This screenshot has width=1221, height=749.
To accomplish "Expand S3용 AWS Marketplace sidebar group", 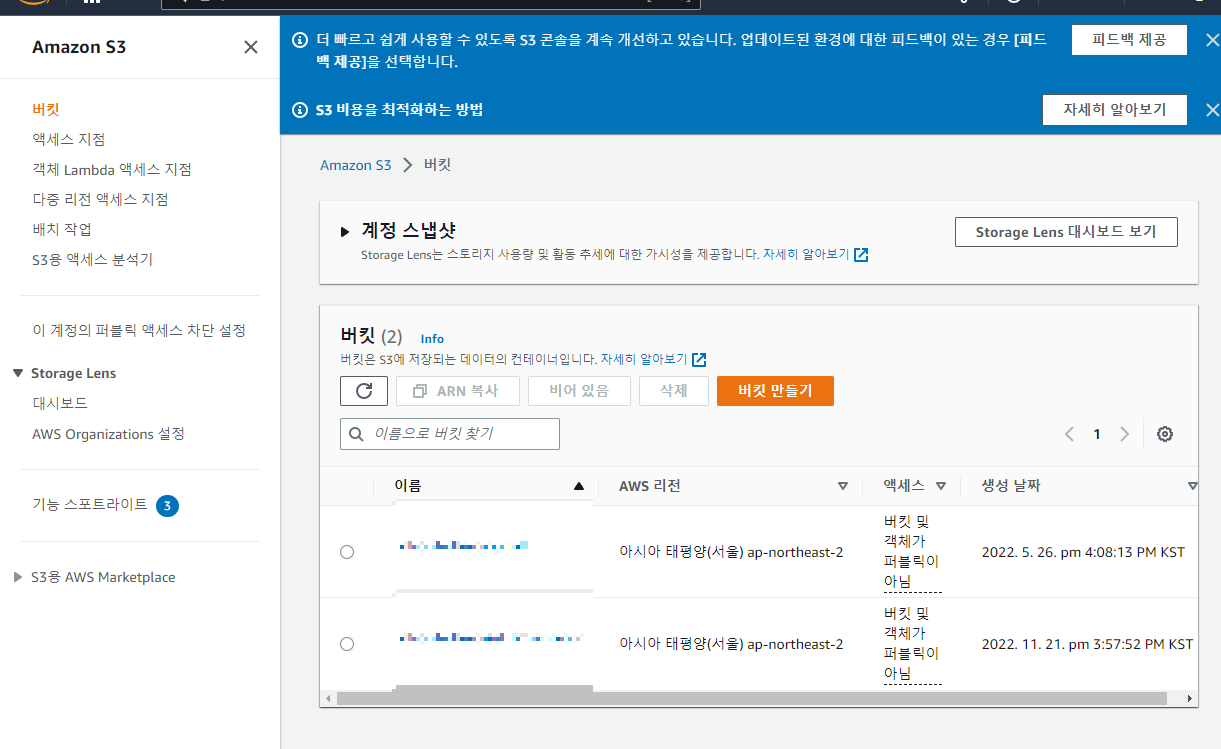I will click(18, 577).
